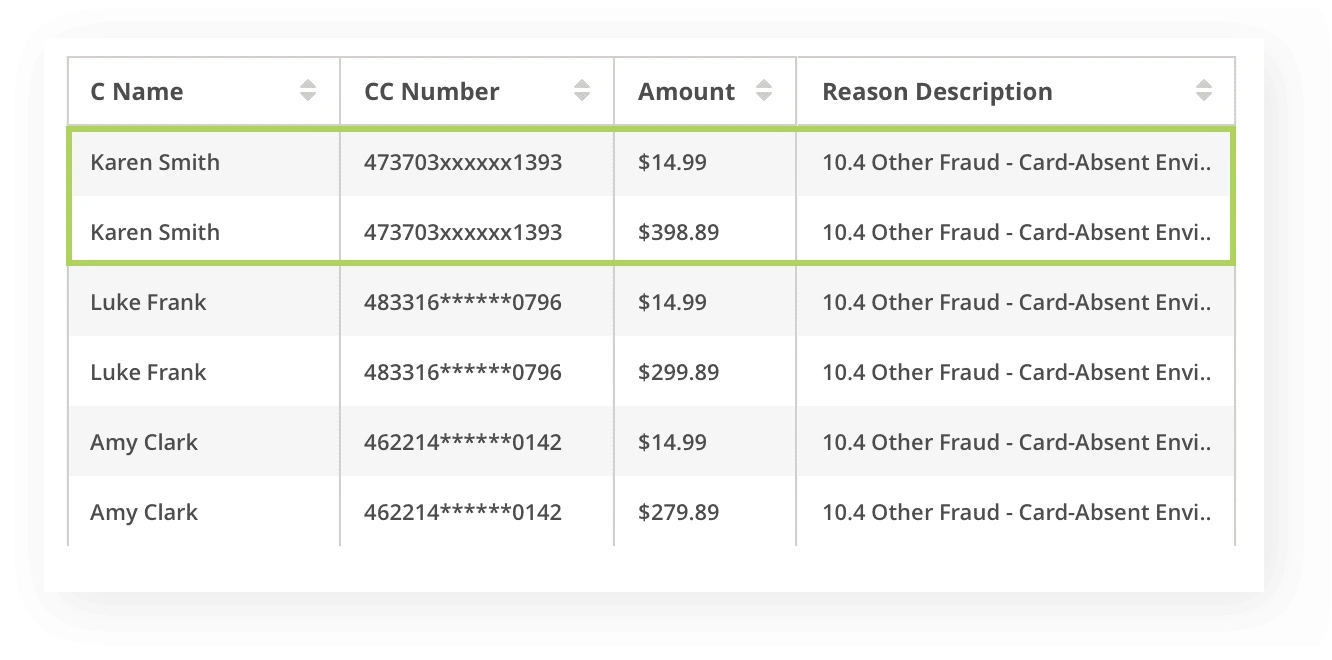Click first Amy Clark name cell
1332x660 pixels.
pyautogui.click(x=144, y=442)
